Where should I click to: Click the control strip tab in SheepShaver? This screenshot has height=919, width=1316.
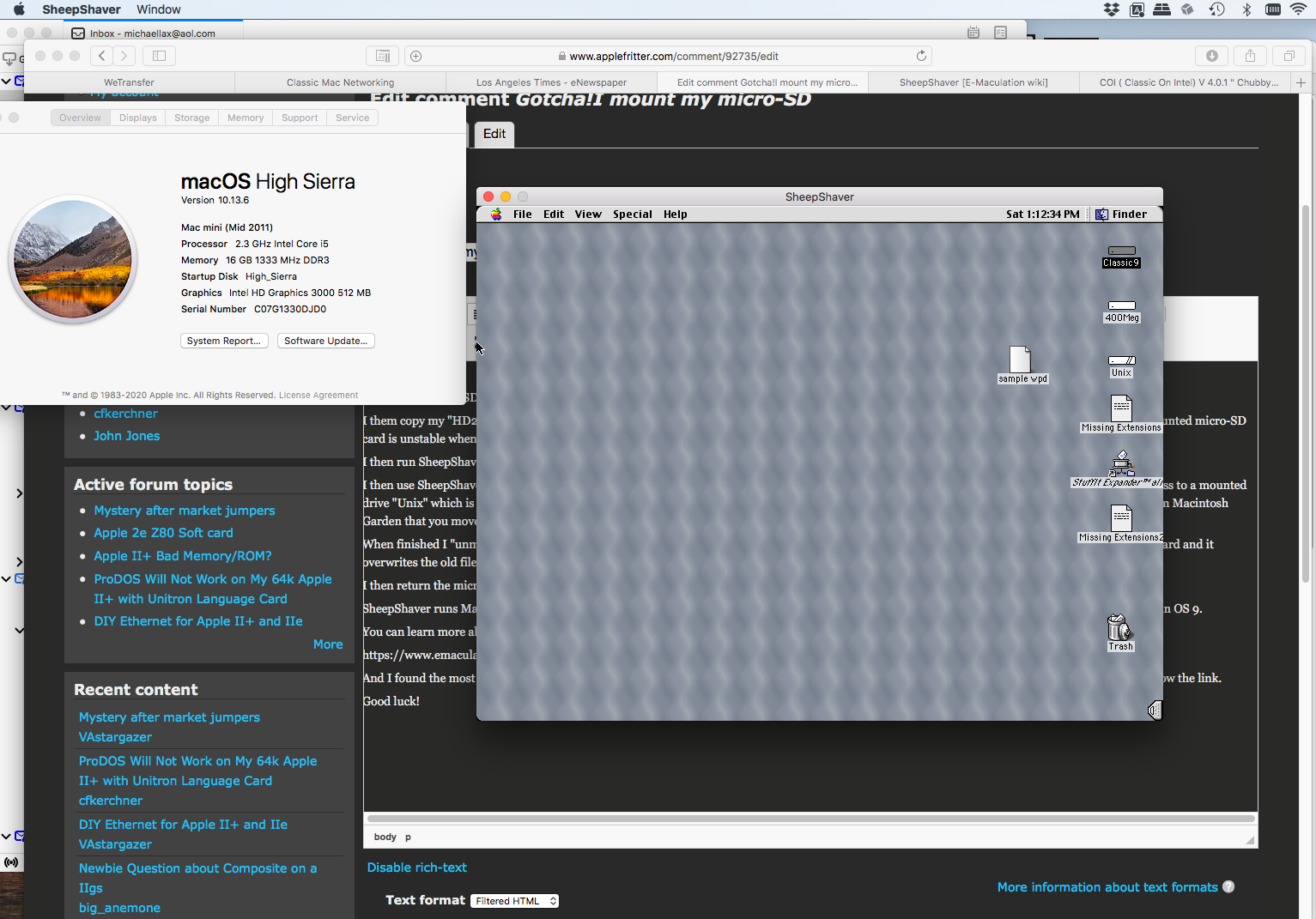[x=1155, y=710]
